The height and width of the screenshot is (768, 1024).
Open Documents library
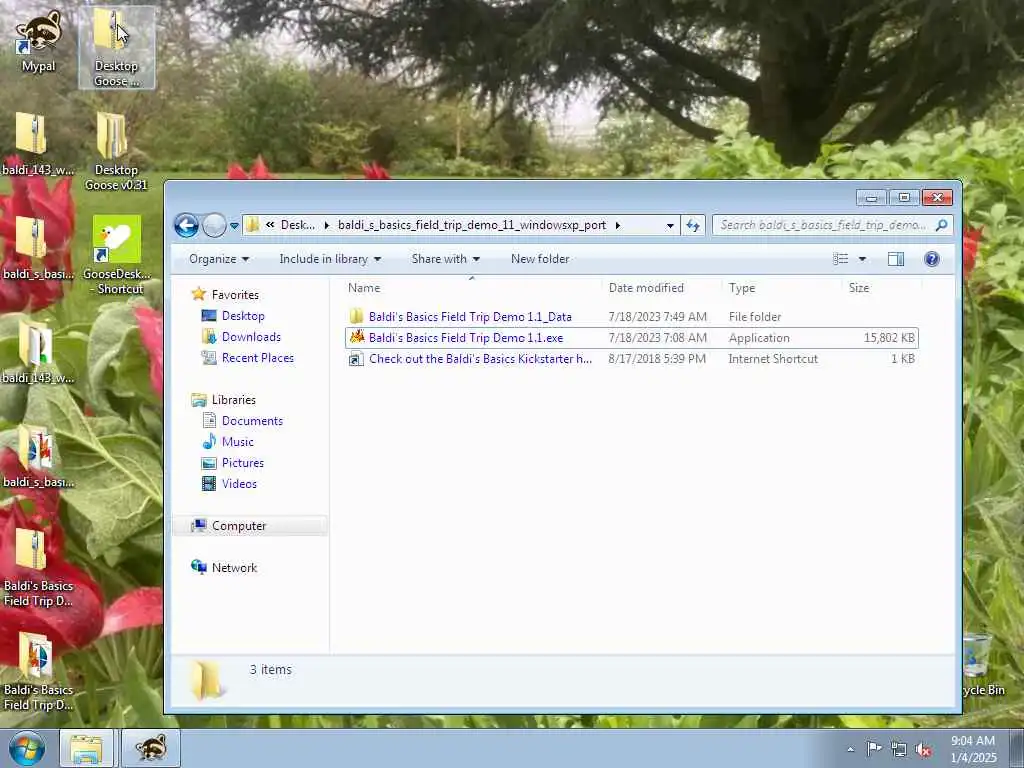[242, 421]
